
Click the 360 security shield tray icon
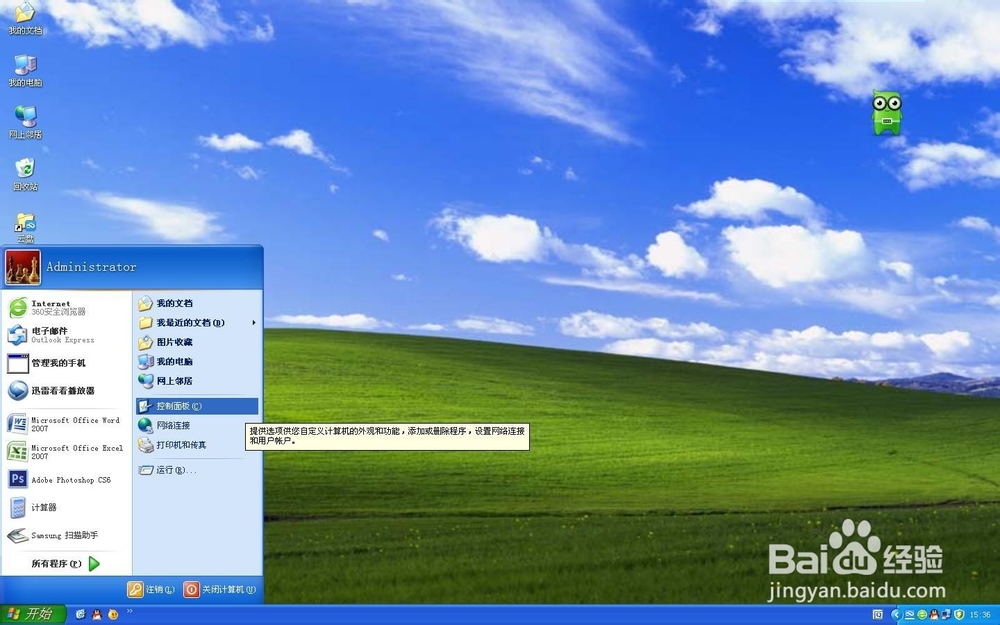pyautogui.click(x=959, y=615)
